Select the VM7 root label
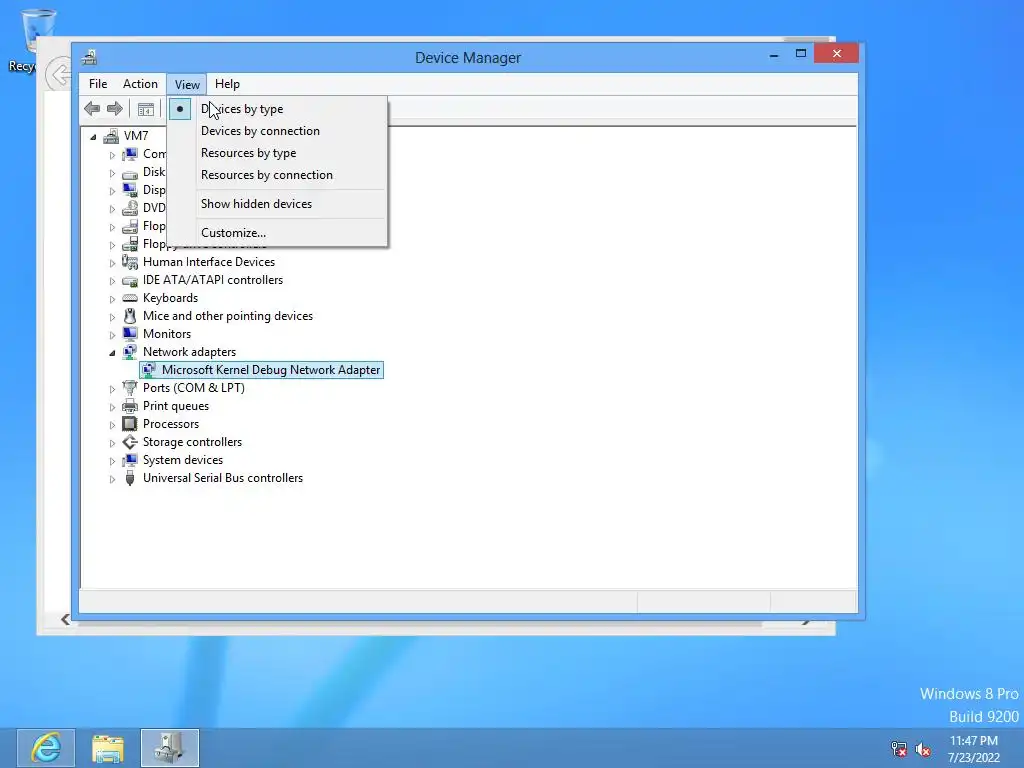The image size is (1024, 768). coord(136,136)
